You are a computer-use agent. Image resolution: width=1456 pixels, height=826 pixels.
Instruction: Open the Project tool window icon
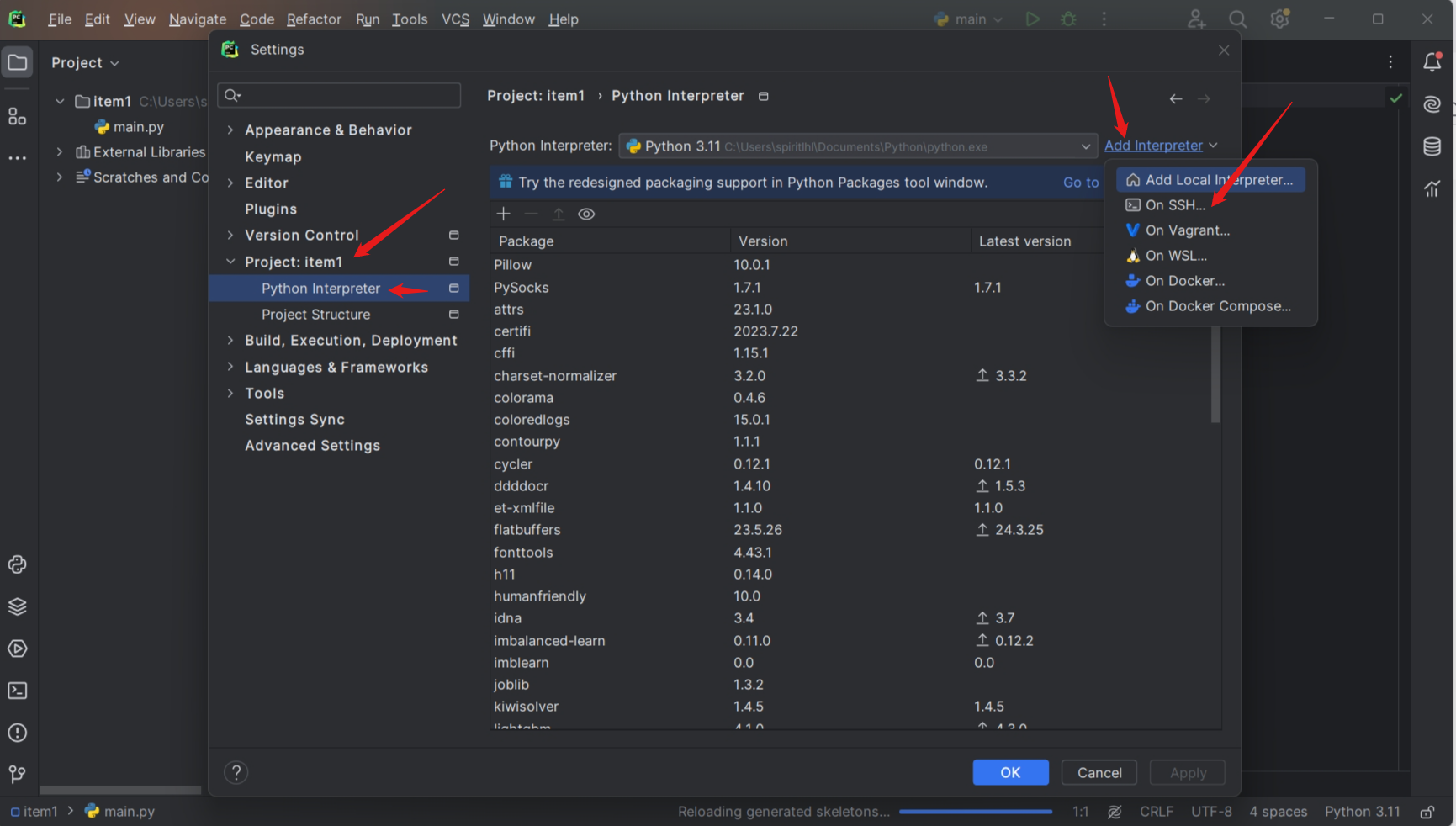17,62
